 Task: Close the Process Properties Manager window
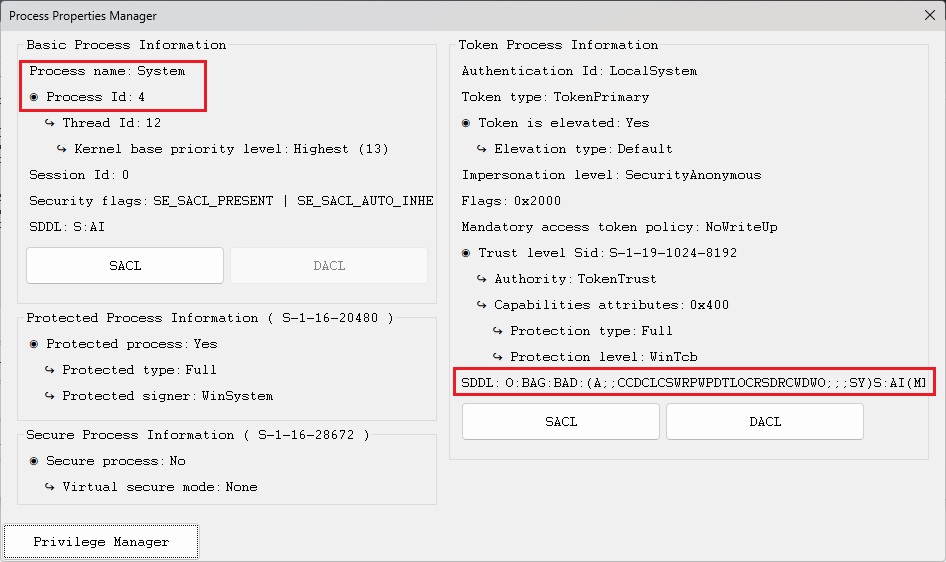click(x=929, y=15)
